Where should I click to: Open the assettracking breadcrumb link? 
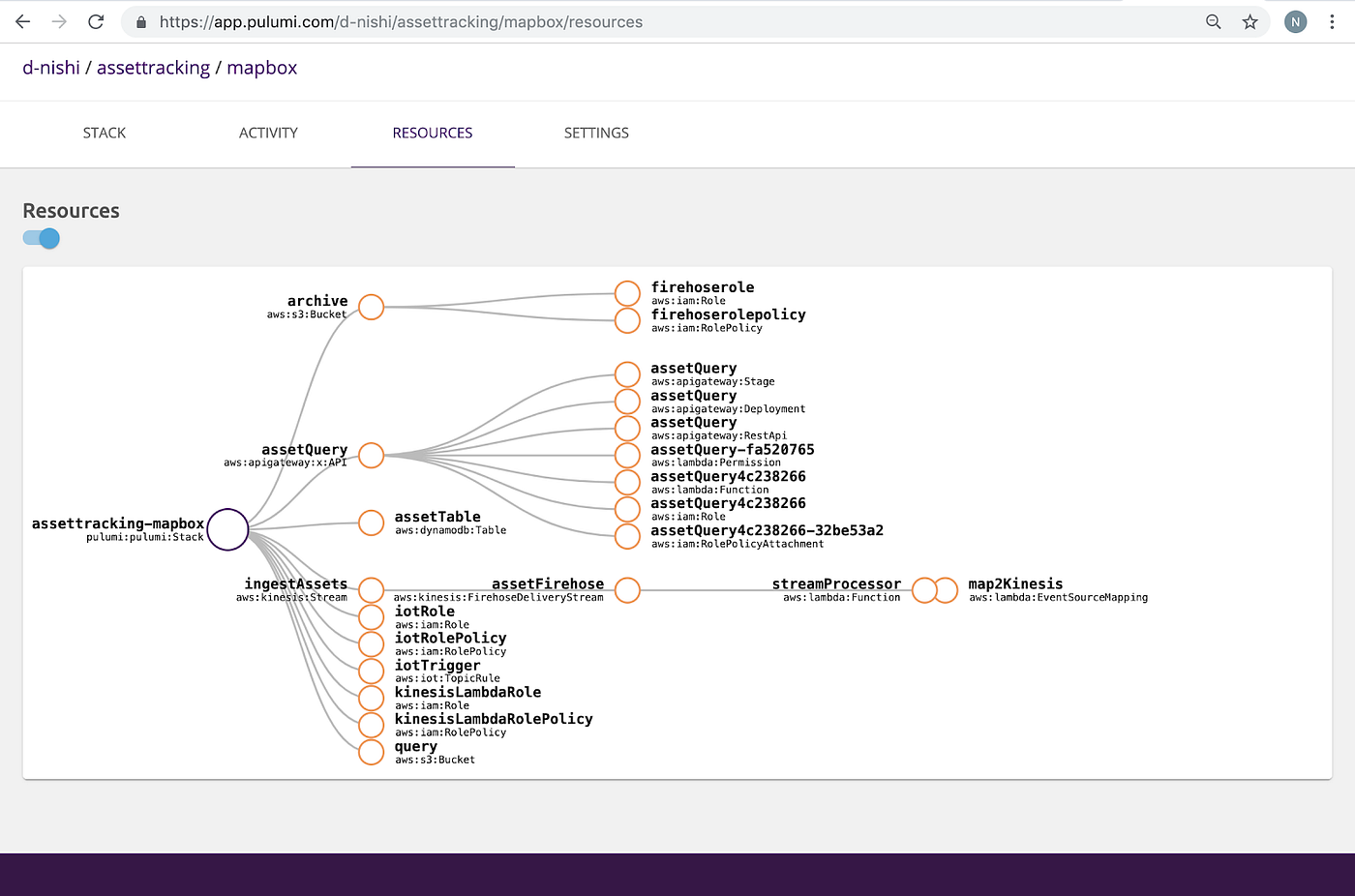tap(154, 67)
